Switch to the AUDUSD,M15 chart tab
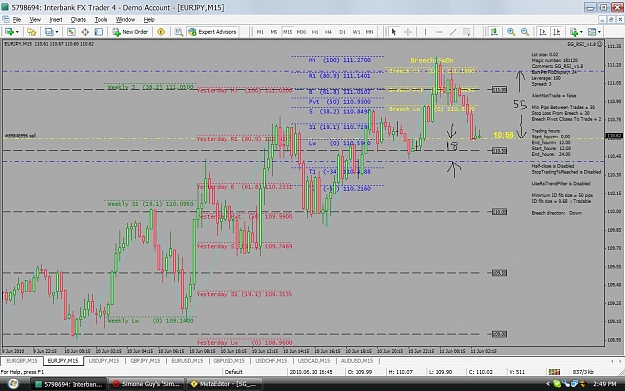625x391 pixels. [x=357, y=361]
